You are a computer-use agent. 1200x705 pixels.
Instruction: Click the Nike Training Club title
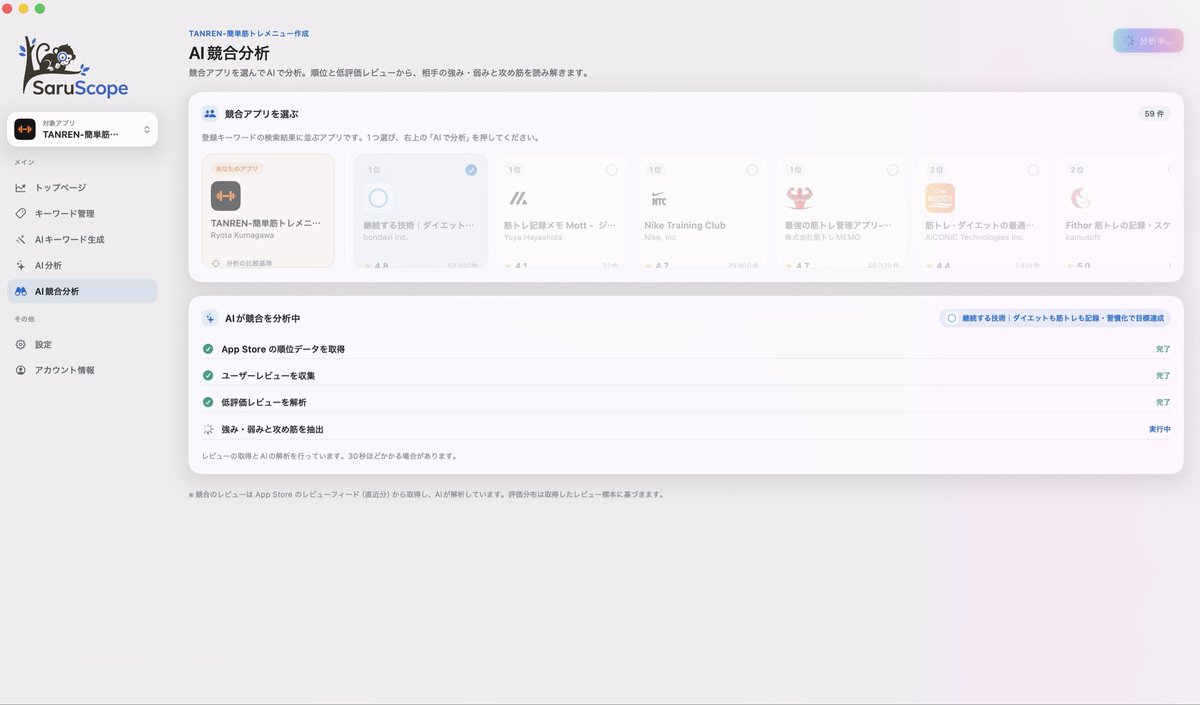tap(685, 225)
